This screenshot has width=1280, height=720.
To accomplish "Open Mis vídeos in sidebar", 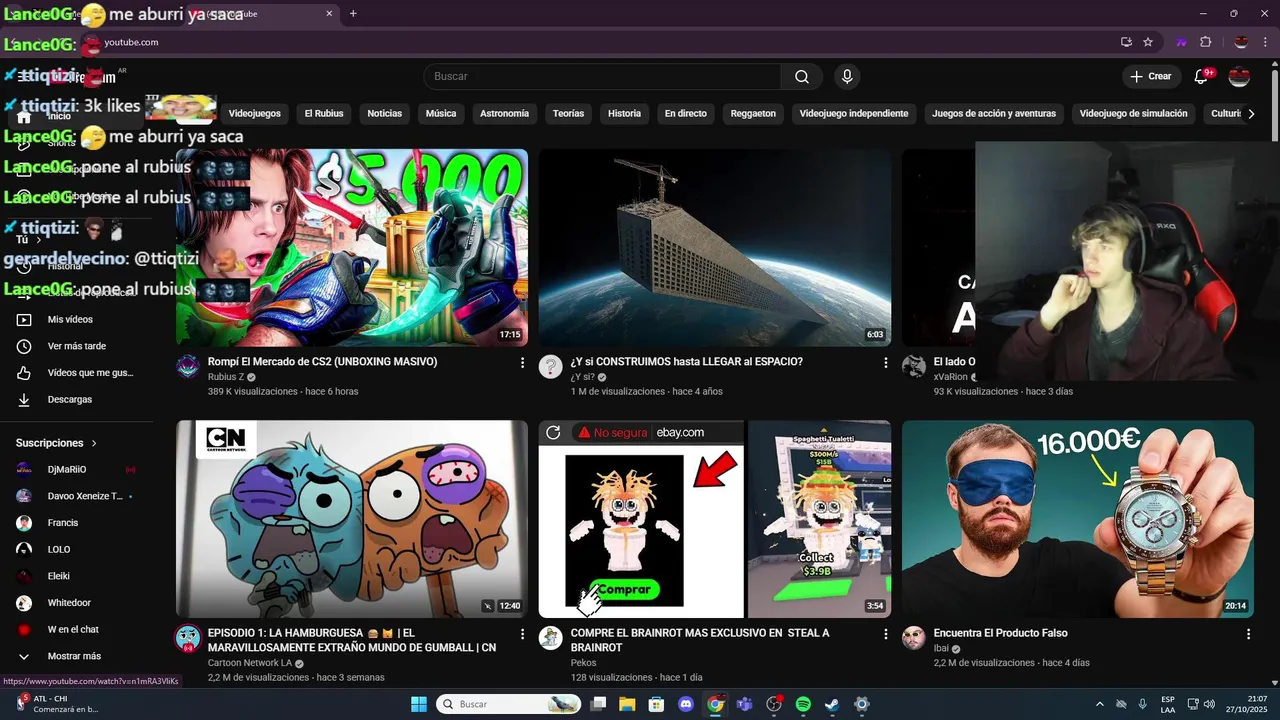I will [77, 319].
